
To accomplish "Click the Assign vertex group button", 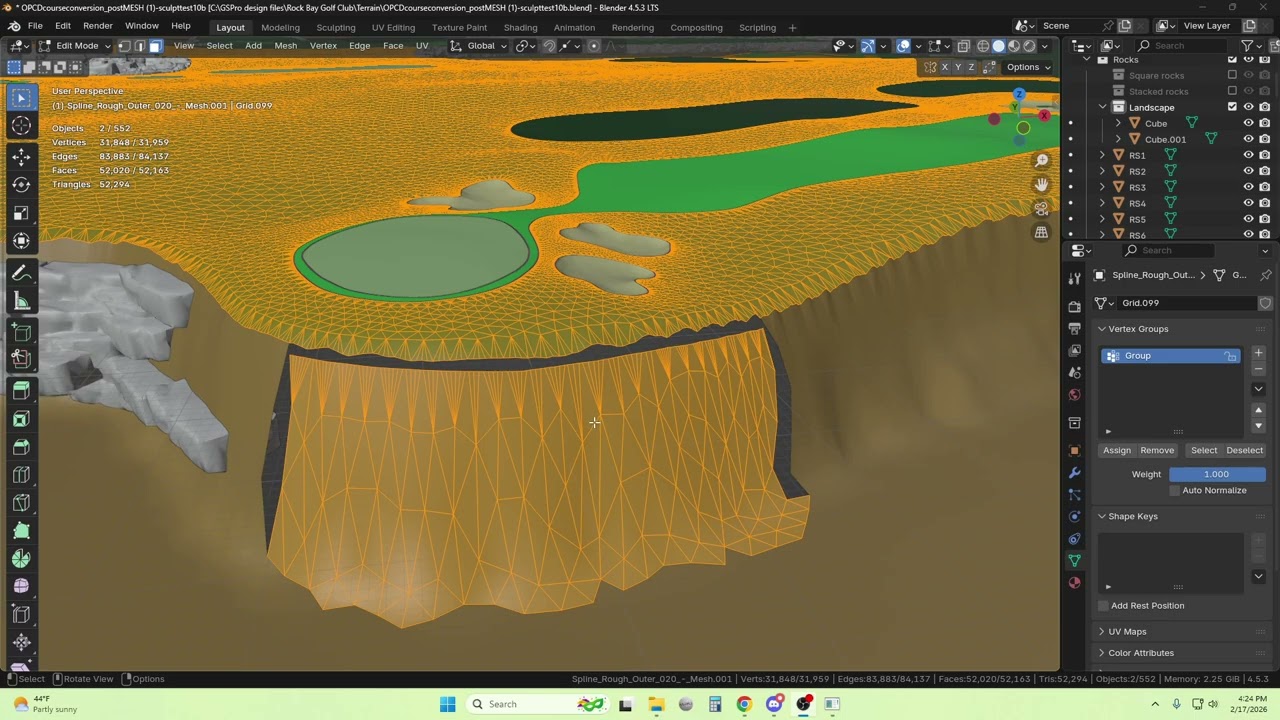I will [1117, 450].
